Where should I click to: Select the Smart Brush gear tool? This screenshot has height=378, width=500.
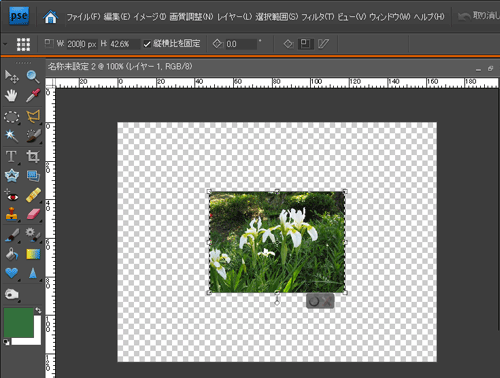[x=33, y=235]
